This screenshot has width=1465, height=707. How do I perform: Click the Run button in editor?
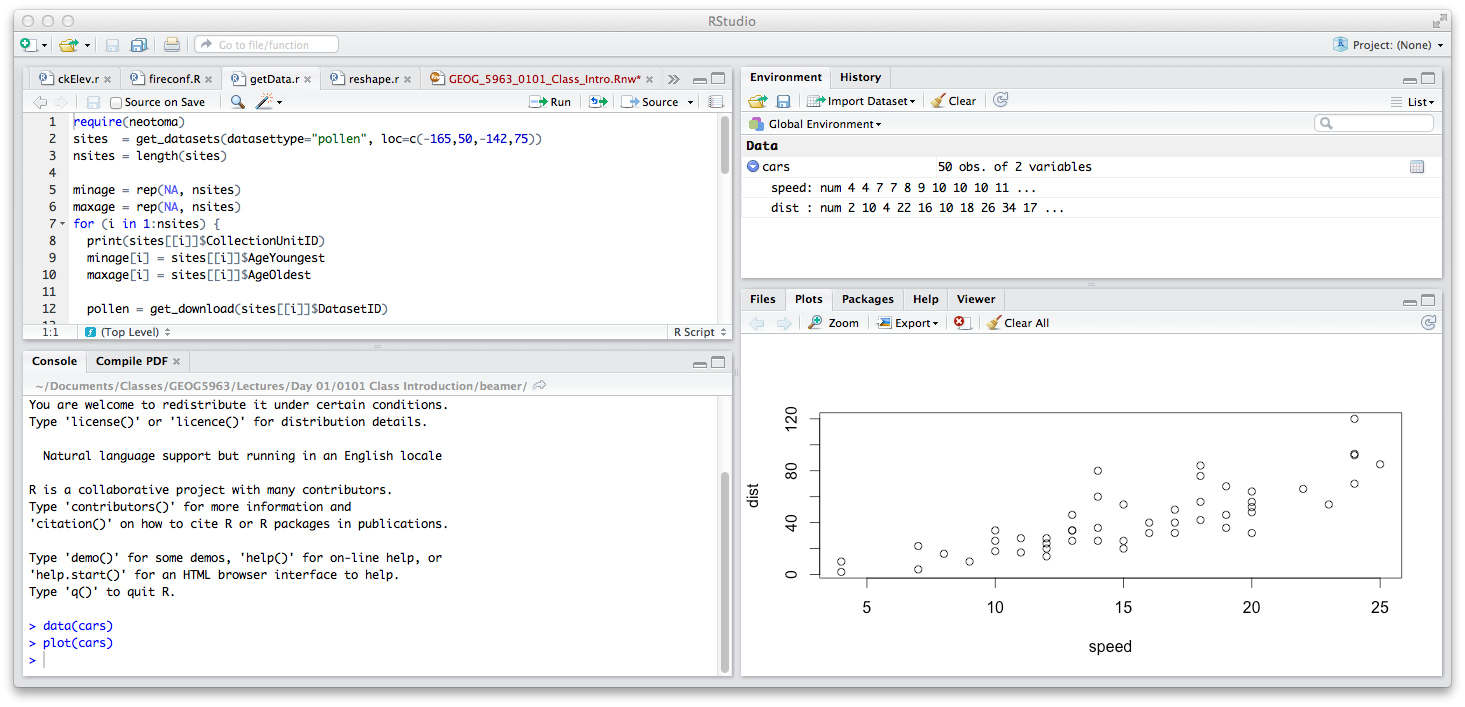pyautogui.click(x=551, y=102)
